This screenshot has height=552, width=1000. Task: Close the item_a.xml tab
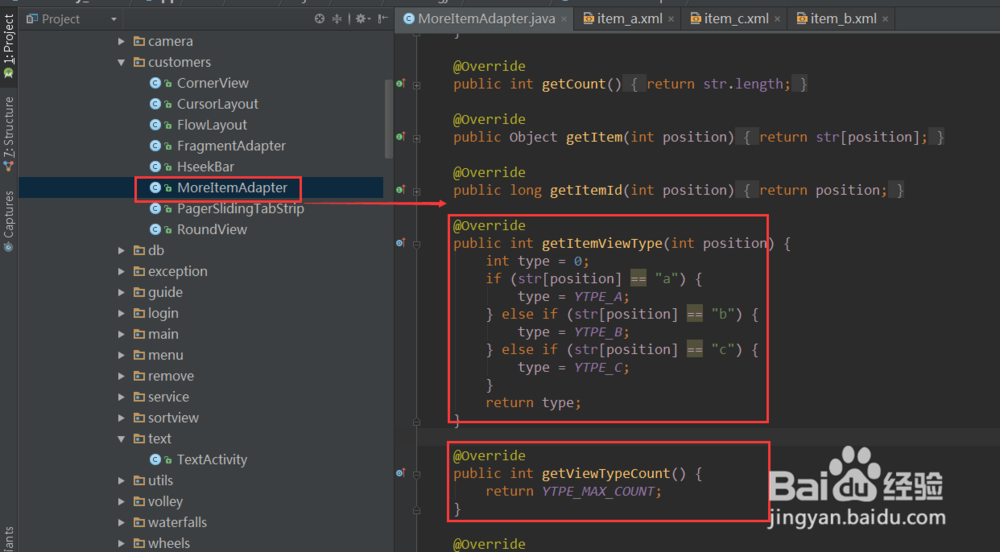[671, 19]
